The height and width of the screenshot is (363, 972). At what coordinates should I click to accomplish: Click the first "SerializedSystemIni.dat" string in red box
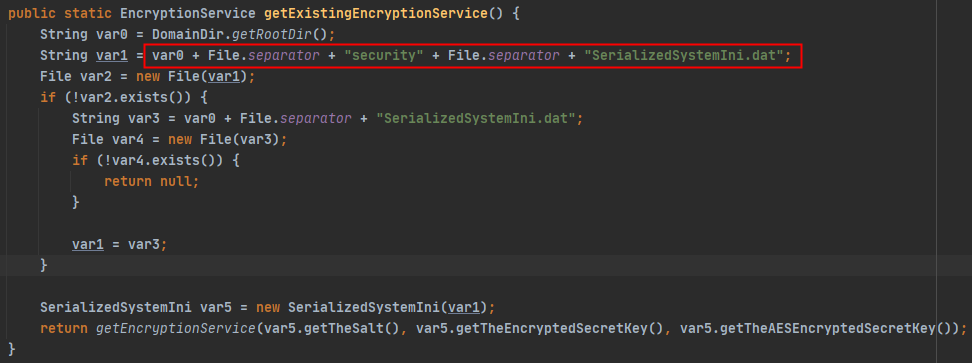[x=684, y=56]
